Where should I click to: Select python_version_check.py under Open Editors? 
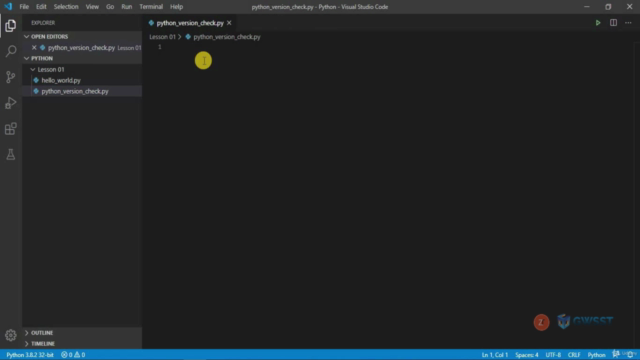click(x=81, y=48)
